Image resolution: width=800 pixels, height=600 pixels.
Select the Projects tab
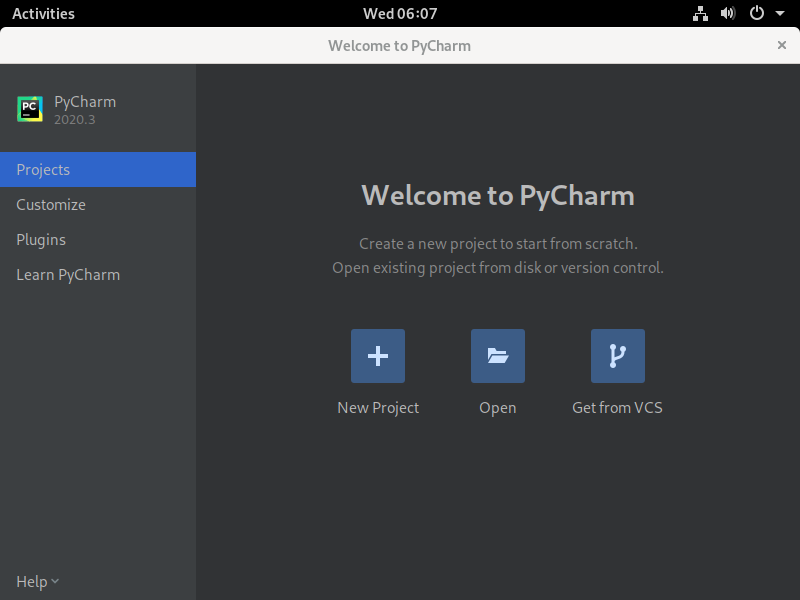[x=98, y=169]
